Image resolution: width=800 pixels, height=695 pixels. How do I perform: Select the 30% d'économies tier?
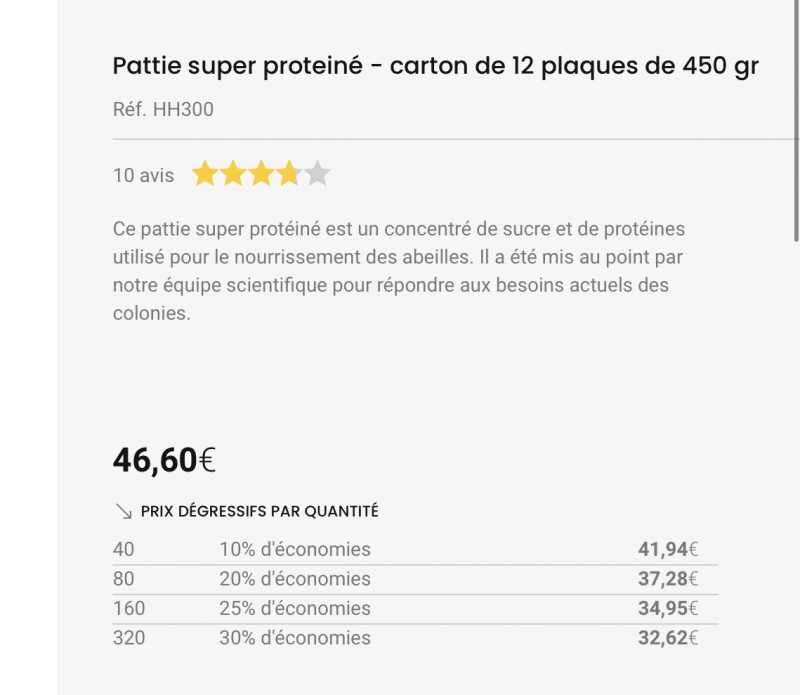tap(295, 638)
